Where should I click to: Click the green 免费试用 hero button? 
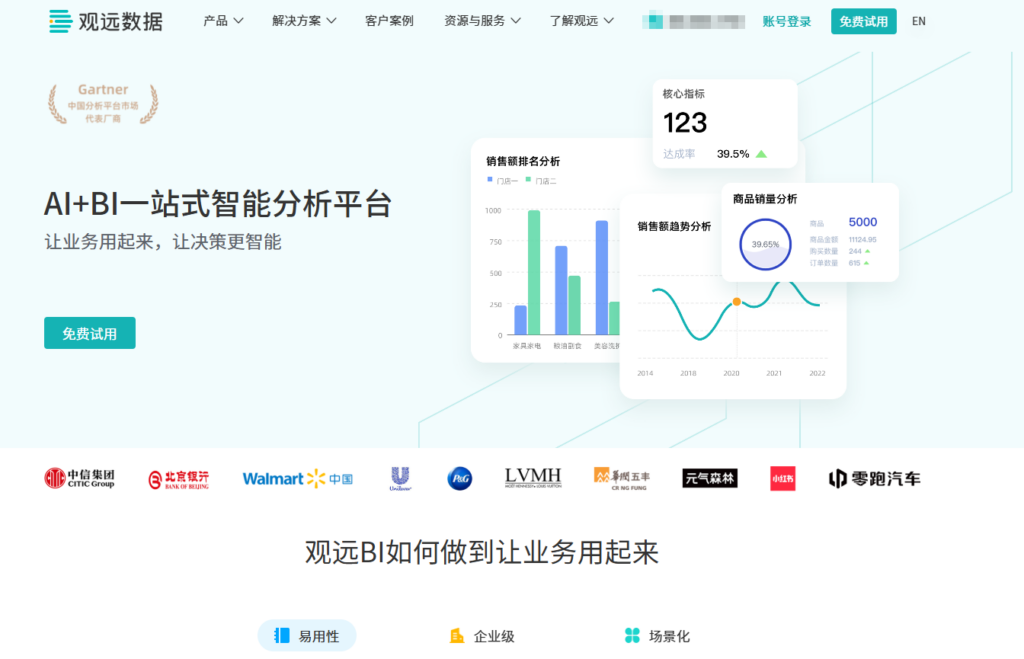(89, 332)
